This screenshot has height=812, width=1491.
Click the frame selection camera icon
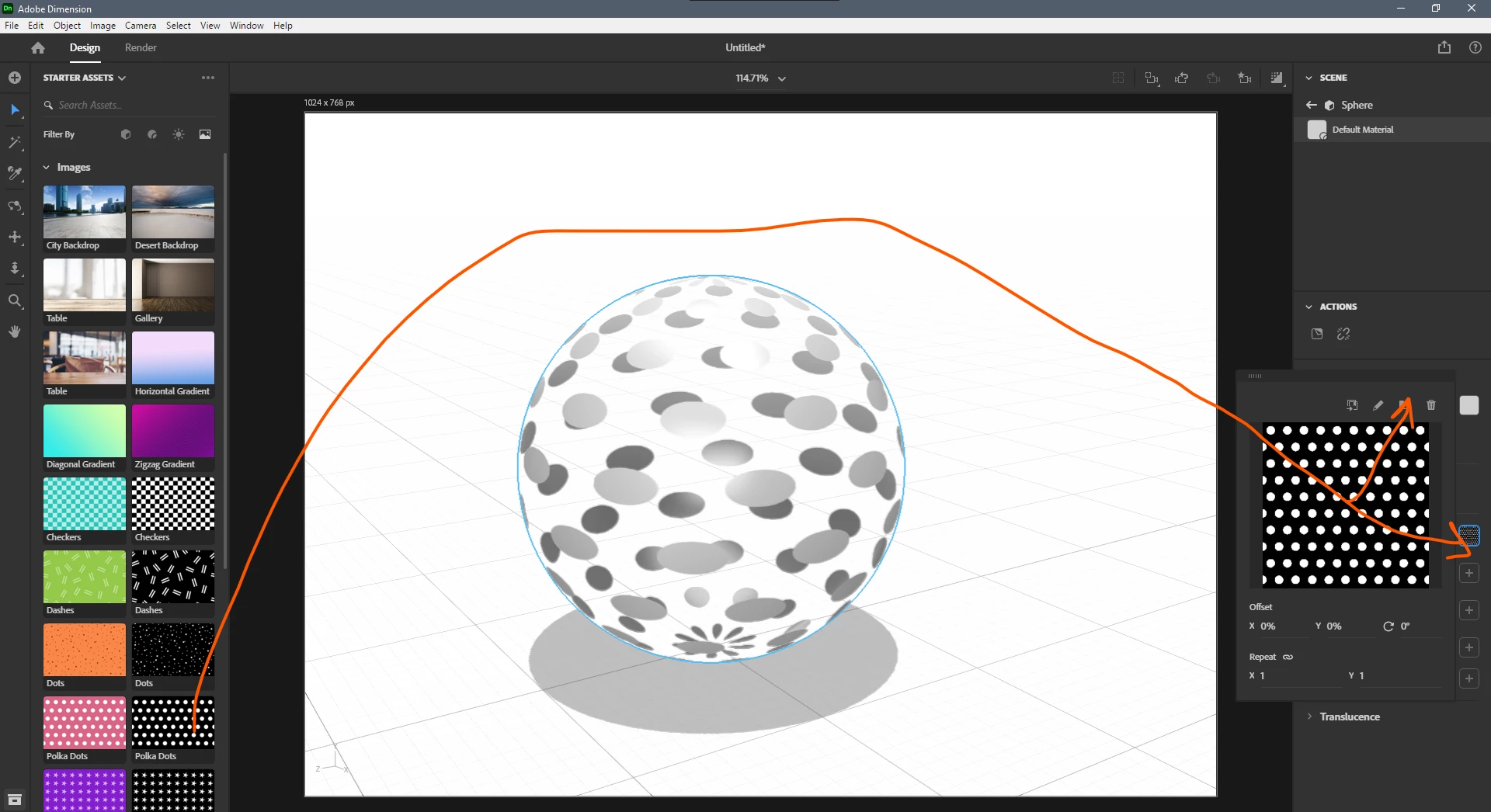[x=1151, y=78]
